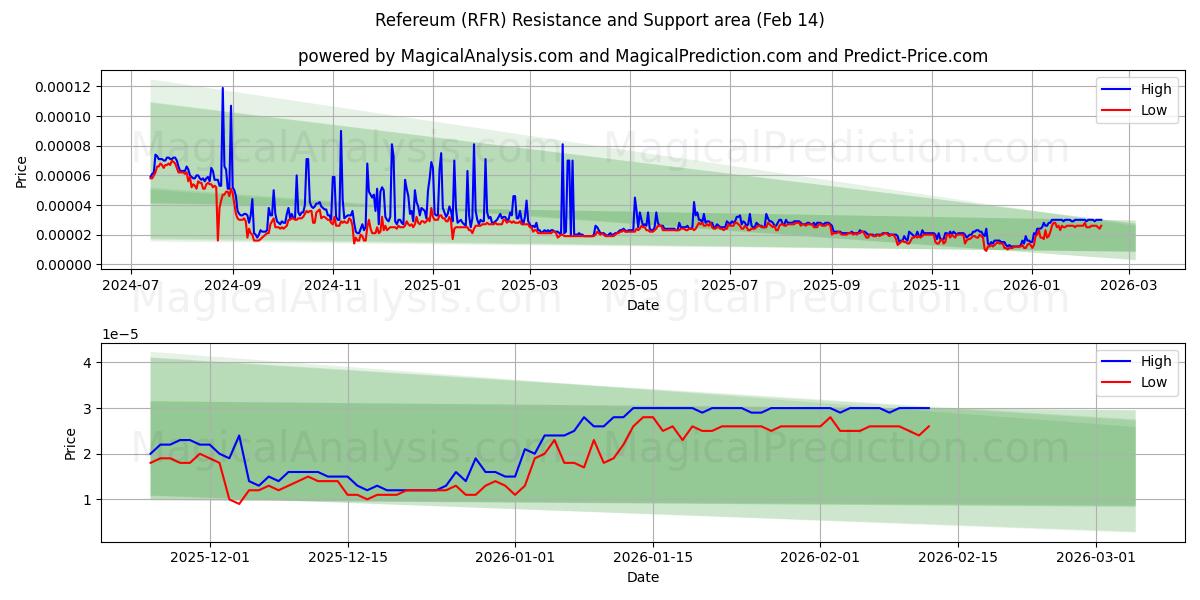
Task: Click the 2025-01 x-axis tick label
Action: 433,285
